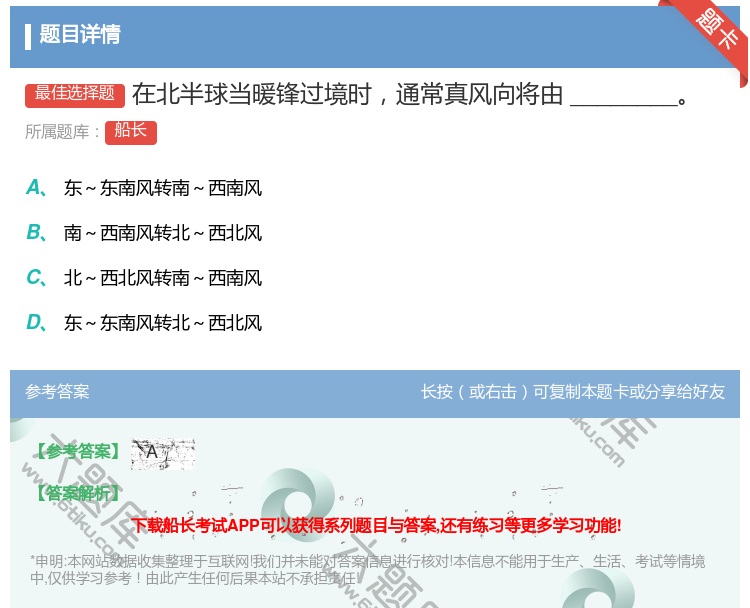Click the fill-in blank underline in the question
This screenshot has width=750, height=608.
point(624,103)
